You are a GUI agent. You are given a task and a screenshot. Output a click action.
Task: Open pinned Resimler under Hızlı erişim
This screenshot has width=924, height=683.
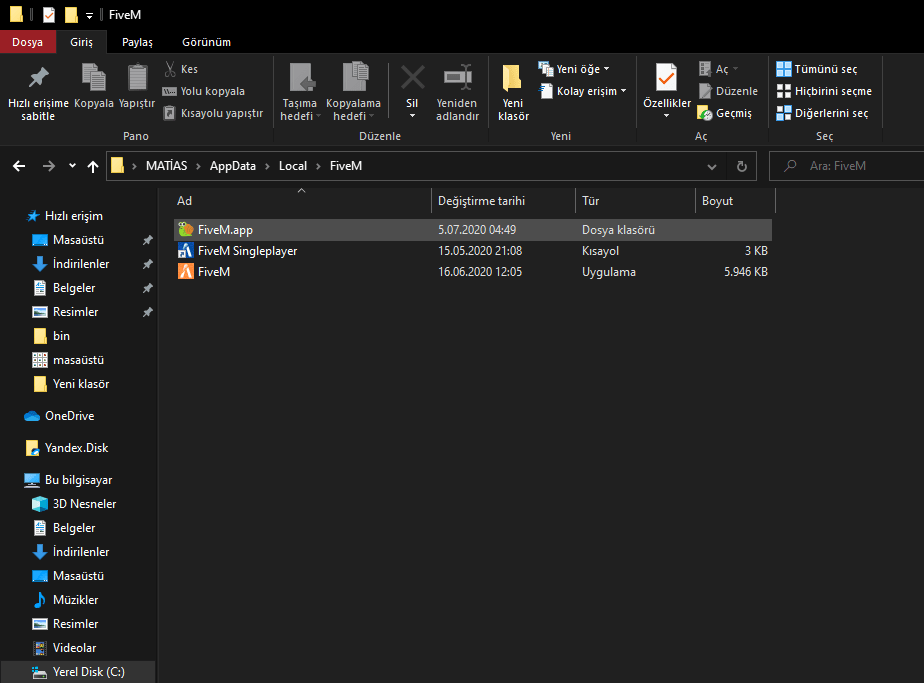pyautogui.click(x=65, y=312)
